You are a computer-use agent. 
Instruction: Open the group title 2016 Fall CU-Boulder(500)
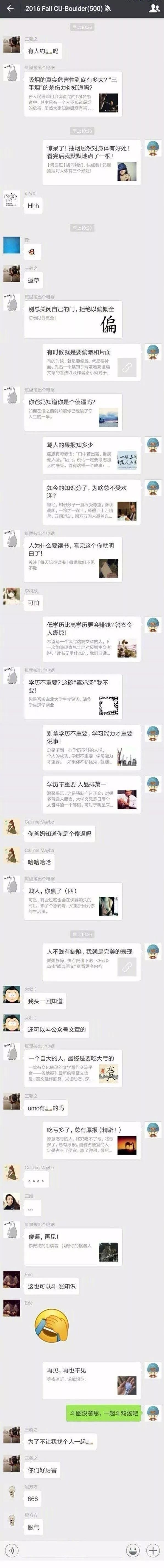(64, 9)
